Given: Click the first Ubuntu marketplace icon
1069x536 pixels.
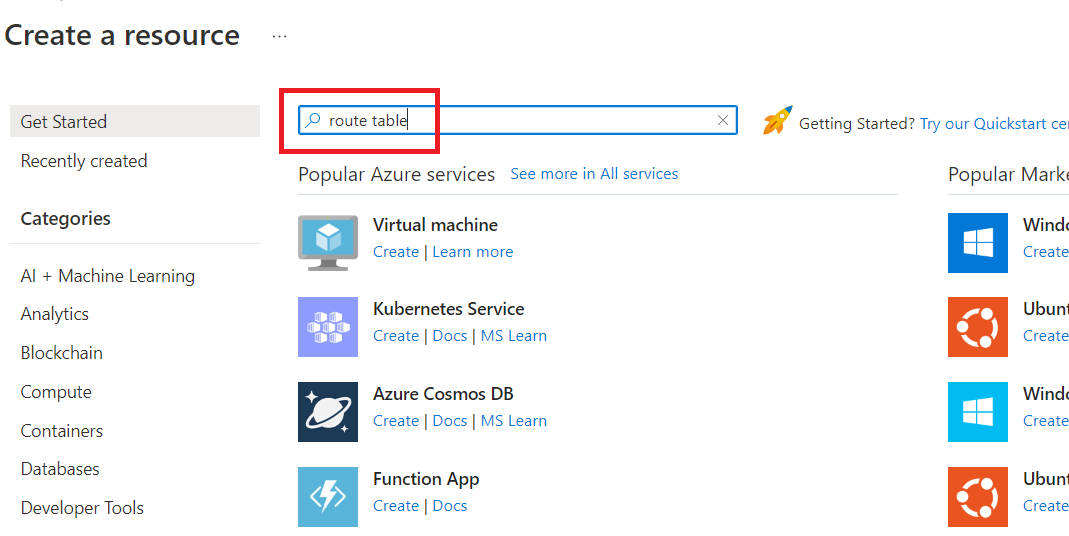Looking at the screenshot, I should 977,327.
